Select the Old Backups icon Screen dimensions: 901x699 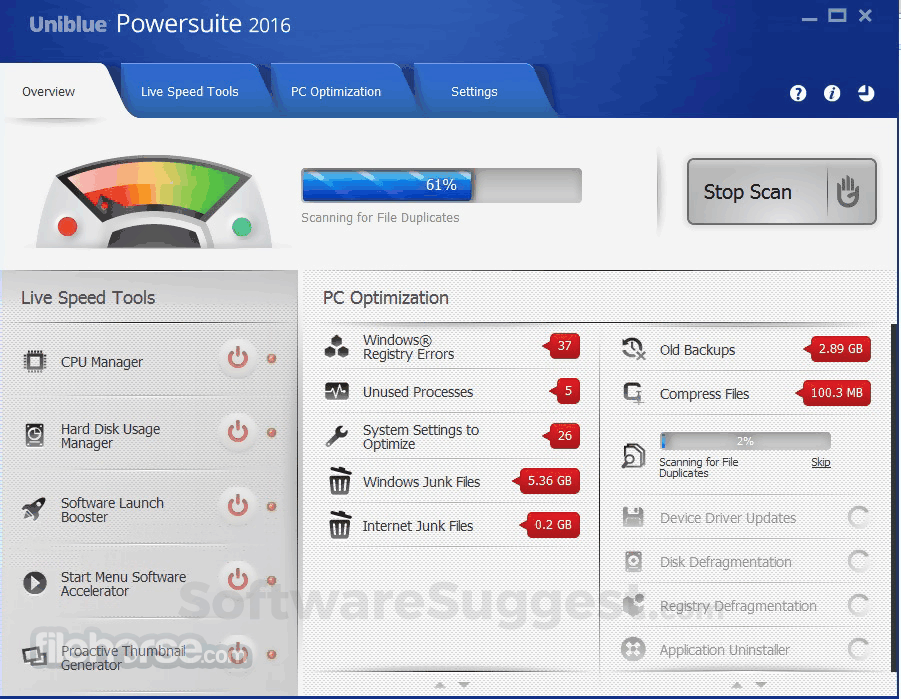[631, 349]
